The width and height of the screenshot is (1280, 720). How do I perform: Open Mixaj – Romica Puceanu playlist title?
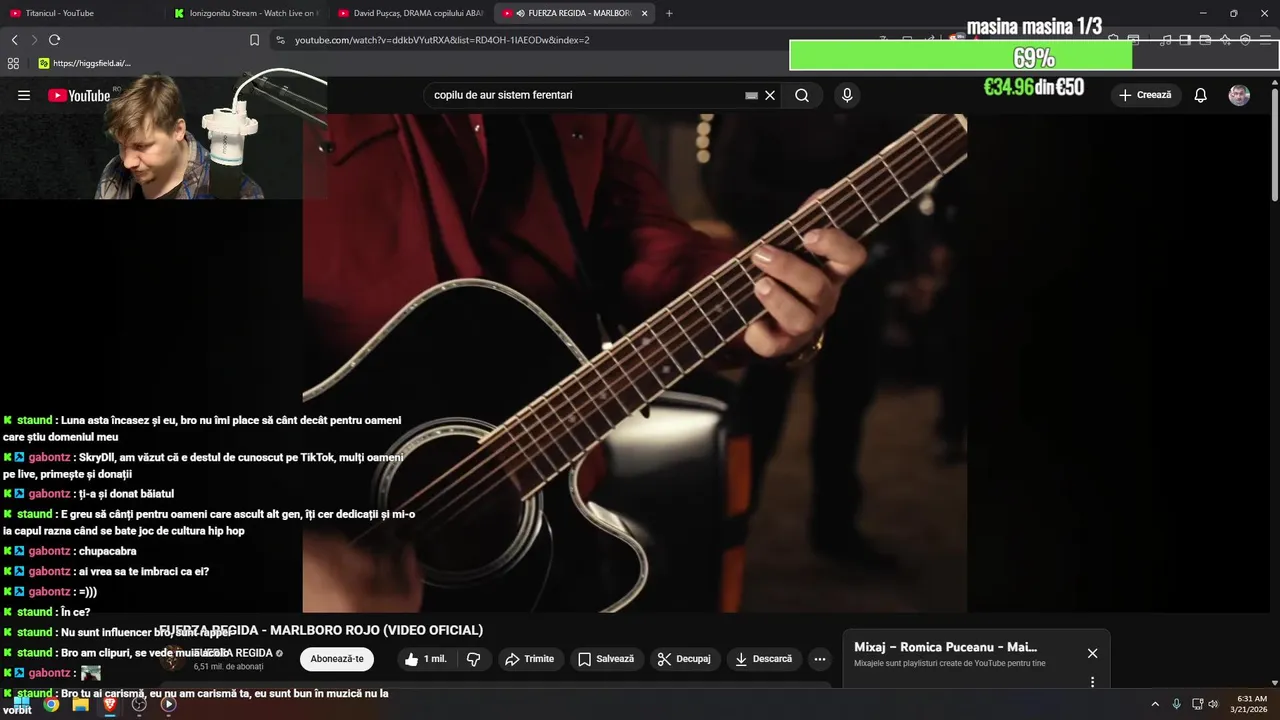945,647
